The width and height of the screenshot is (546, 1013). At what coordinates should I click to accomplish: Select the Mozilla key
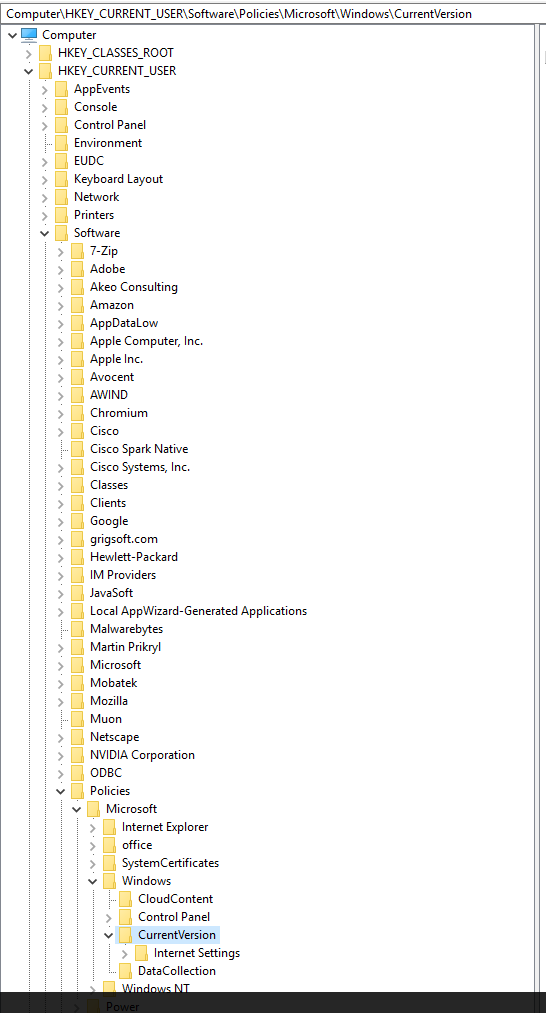[x=109, y=701]
